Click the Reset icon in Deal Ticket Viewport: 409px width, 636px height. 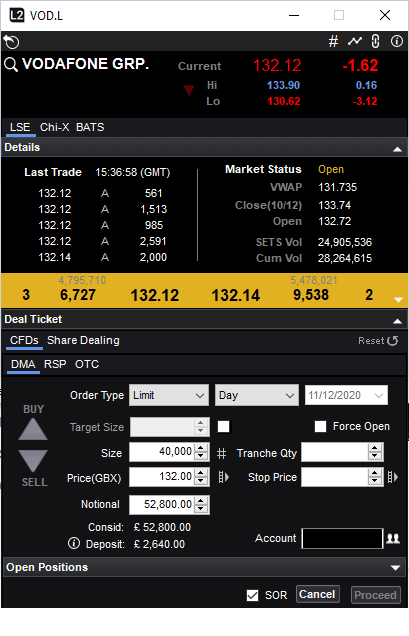(392, 341)
